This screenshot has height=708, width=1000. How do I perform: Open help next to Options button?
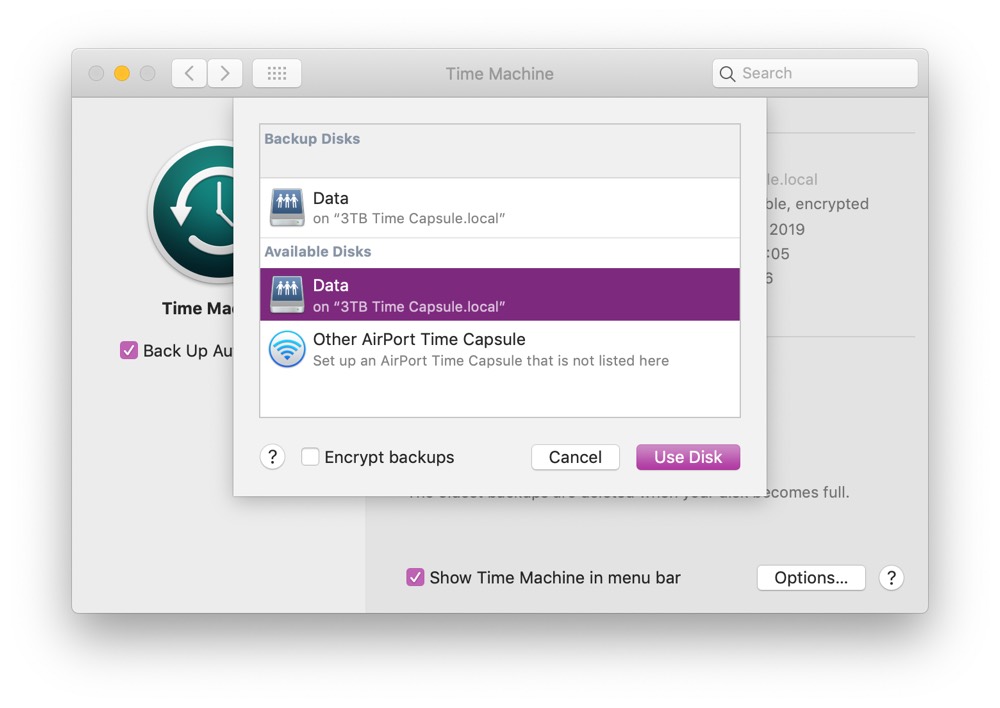click(891, 578)
